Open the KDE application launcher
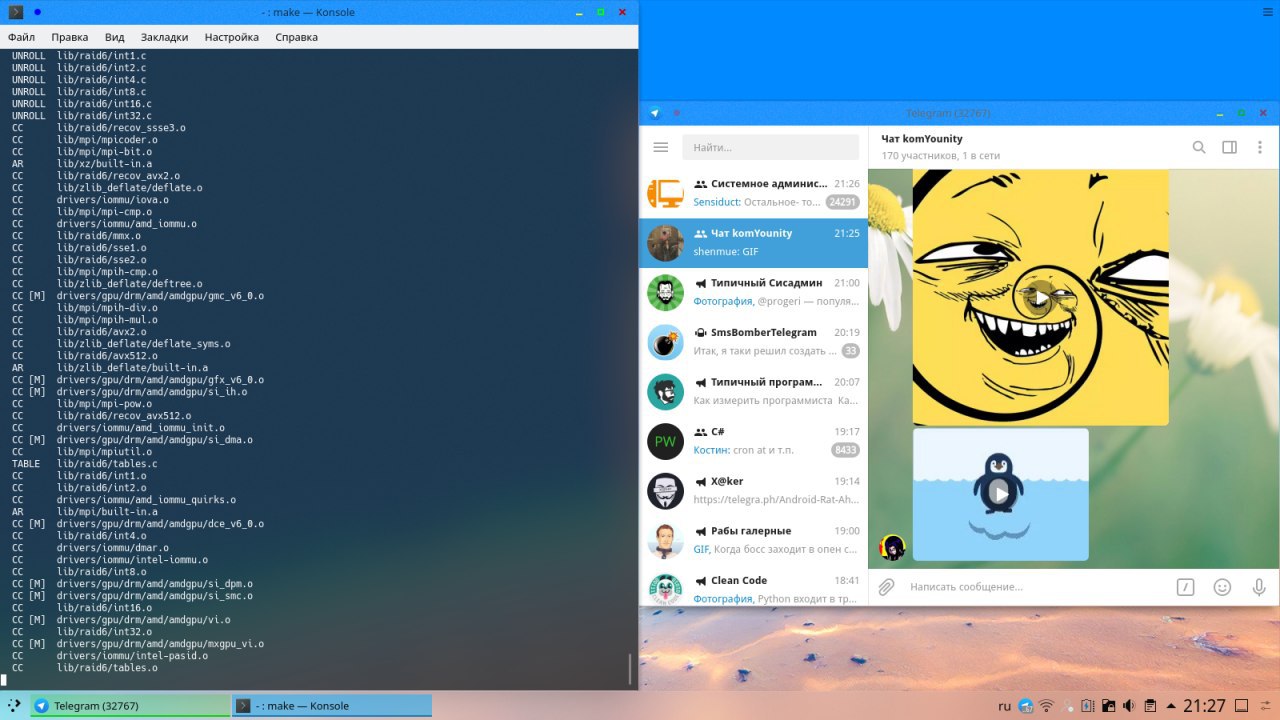The height and width of the screenshot is (720, 1280). [x=15, y=706]
